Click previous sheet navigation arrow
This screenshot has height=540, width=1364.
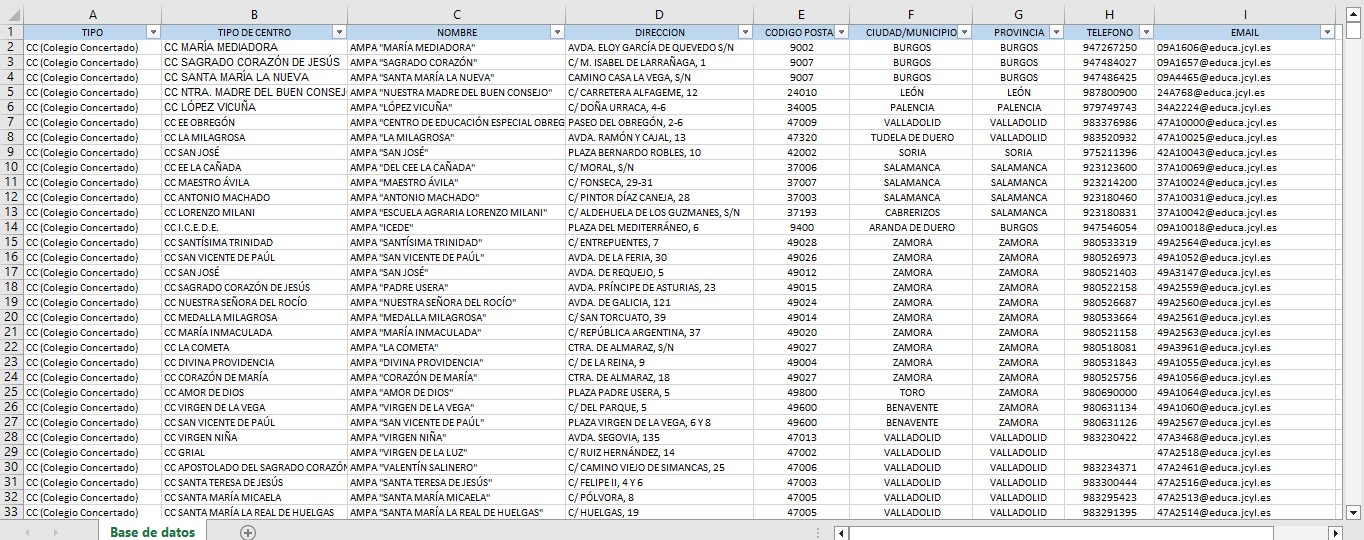coord(27,533)
